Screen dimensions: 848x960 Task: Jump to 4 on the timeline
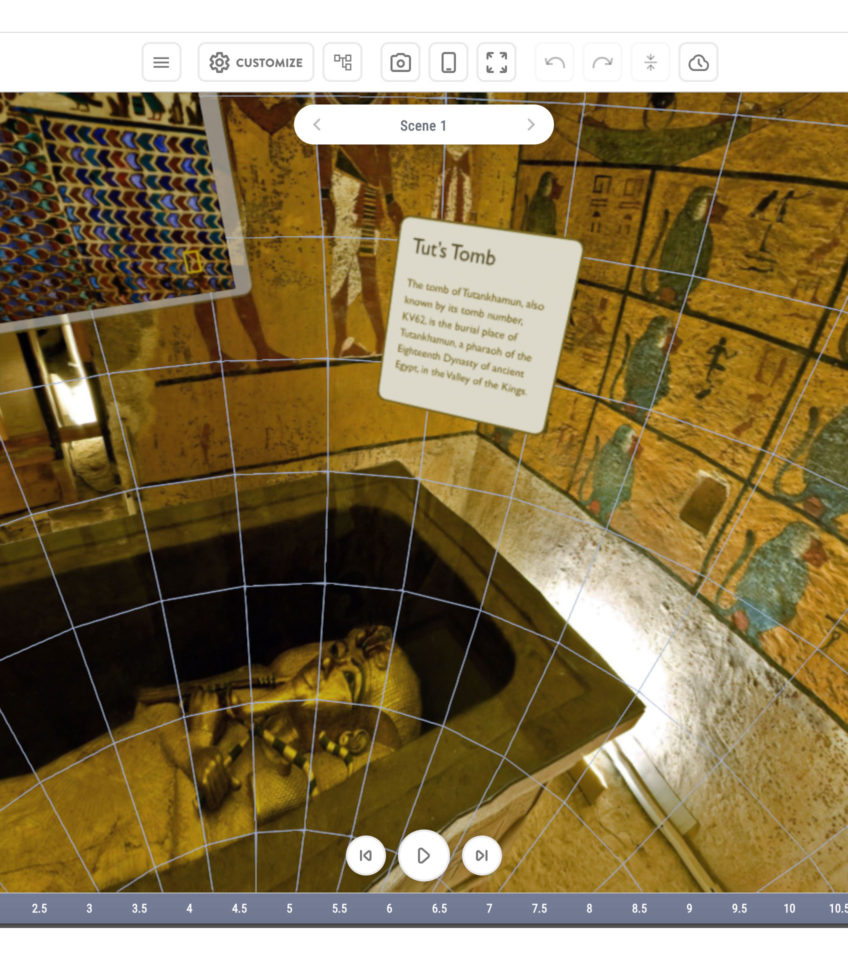tap(189, 909)
